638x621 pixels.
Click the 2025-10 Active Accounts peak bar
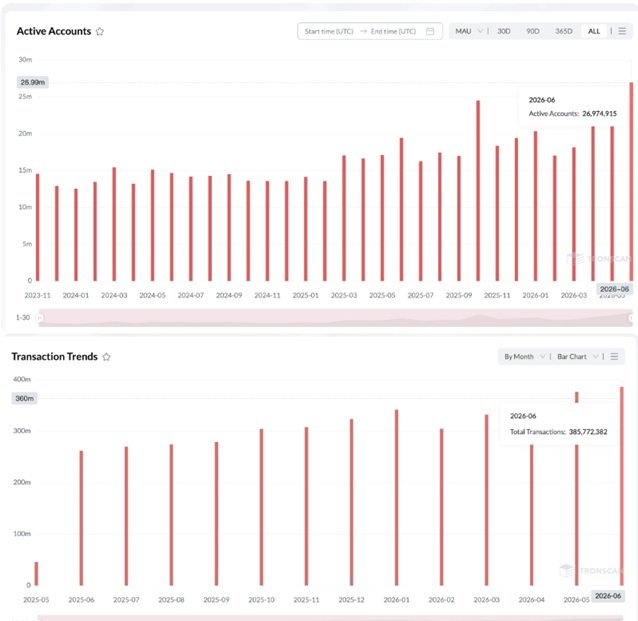click(x=478, y=191)
